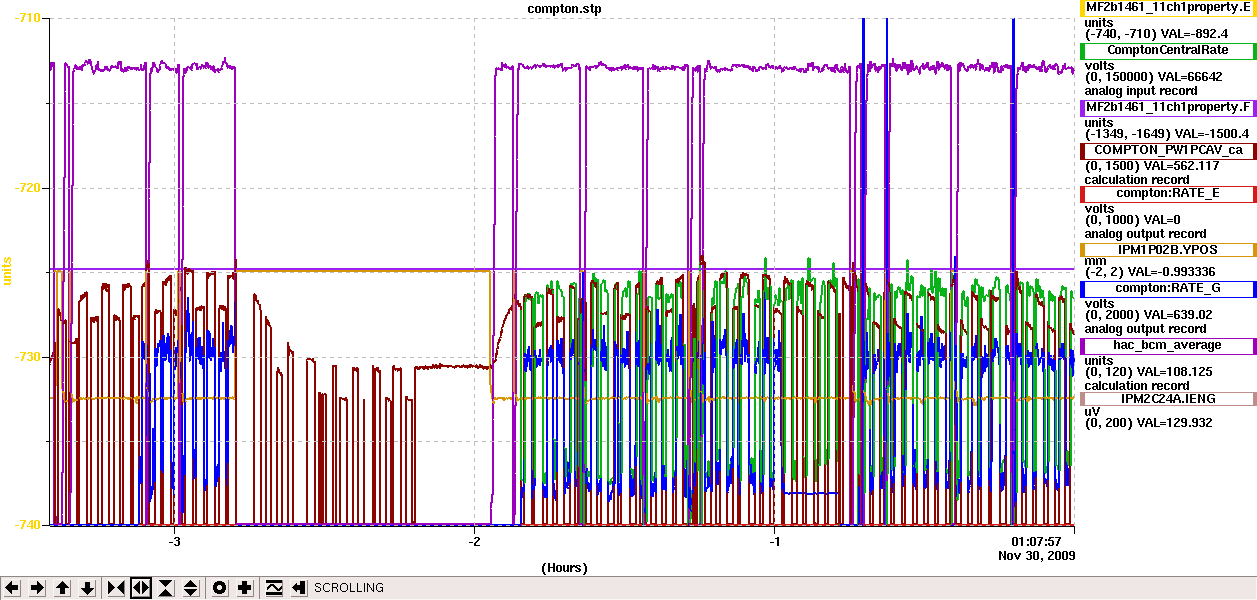Viewport: 1257px width, 600px height.
Task: Select the MF2b1461_11ch1property.F legend entry
Action: [1168, 107]
